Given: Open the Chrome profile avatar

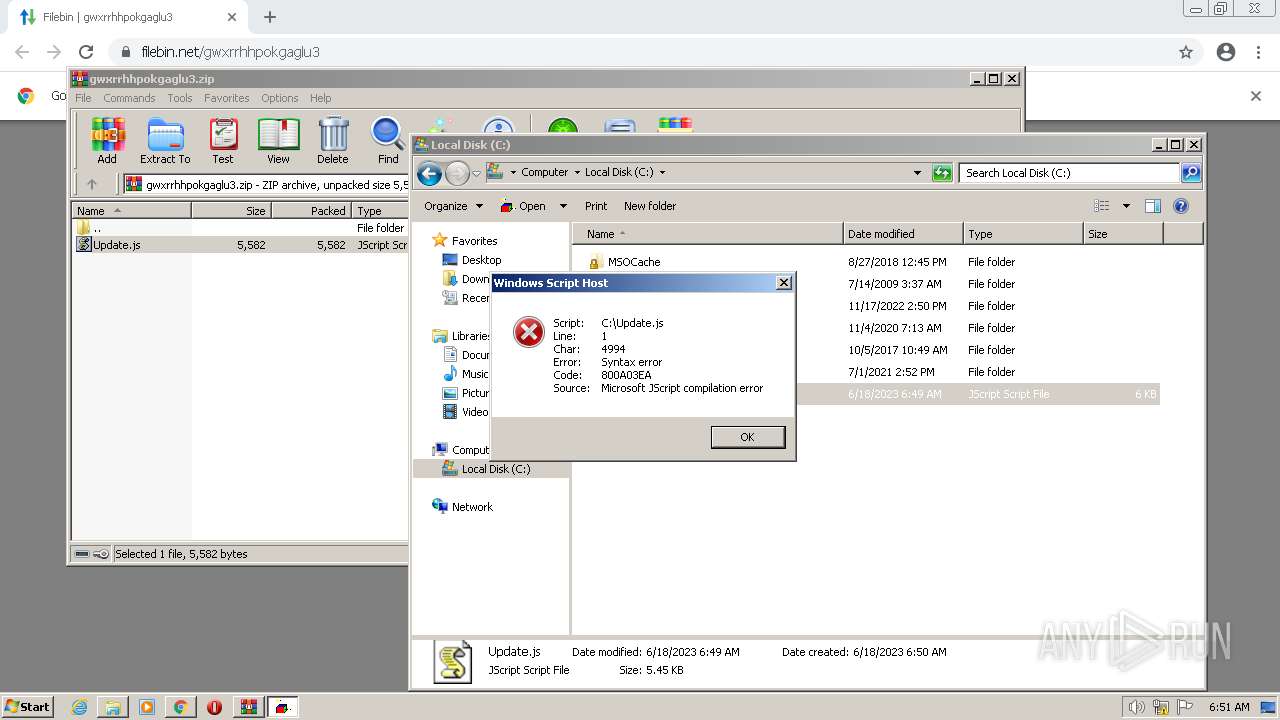Looking at the screenshot, I should [1226, 52].
